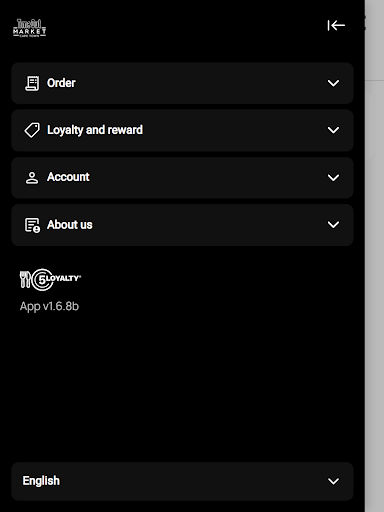Expand the About us chevron
This screenshot has height=512, width=384.
point(333,225)
